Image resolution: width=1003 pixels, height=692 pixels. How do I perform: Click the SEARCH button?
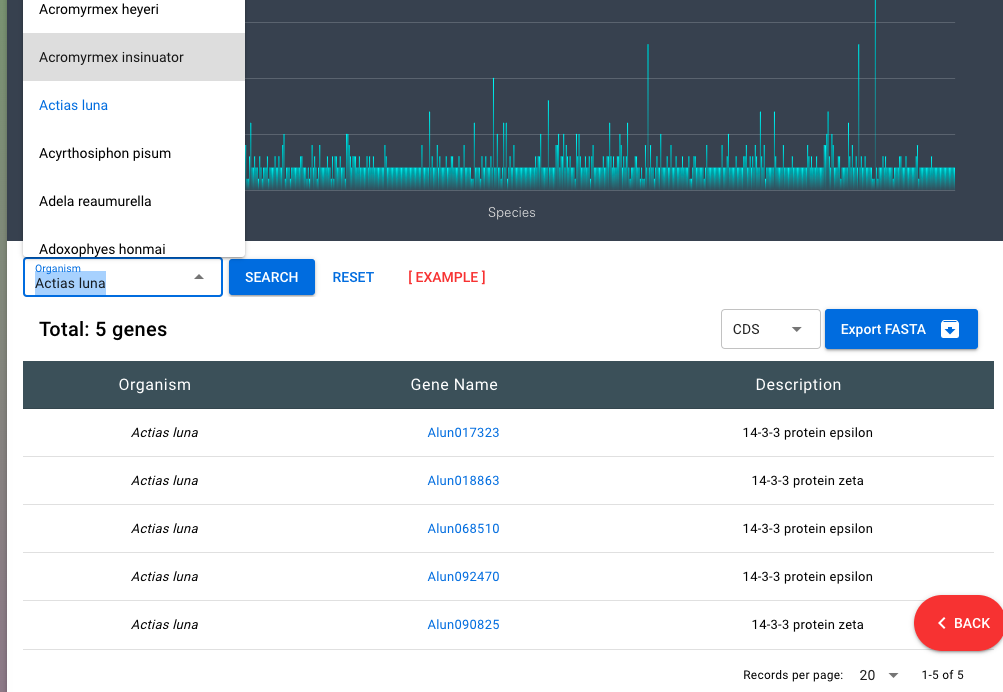pos(272,278)
